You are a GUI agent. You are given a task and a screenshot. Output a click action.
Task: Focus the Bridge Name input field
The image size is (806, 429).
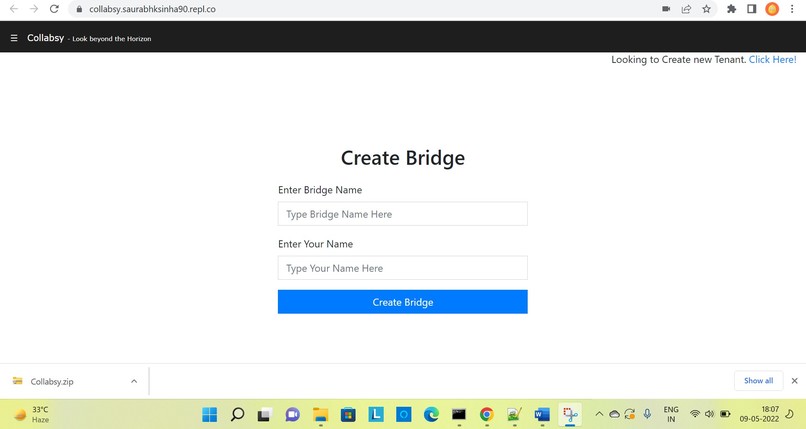(x=402, y=214)
